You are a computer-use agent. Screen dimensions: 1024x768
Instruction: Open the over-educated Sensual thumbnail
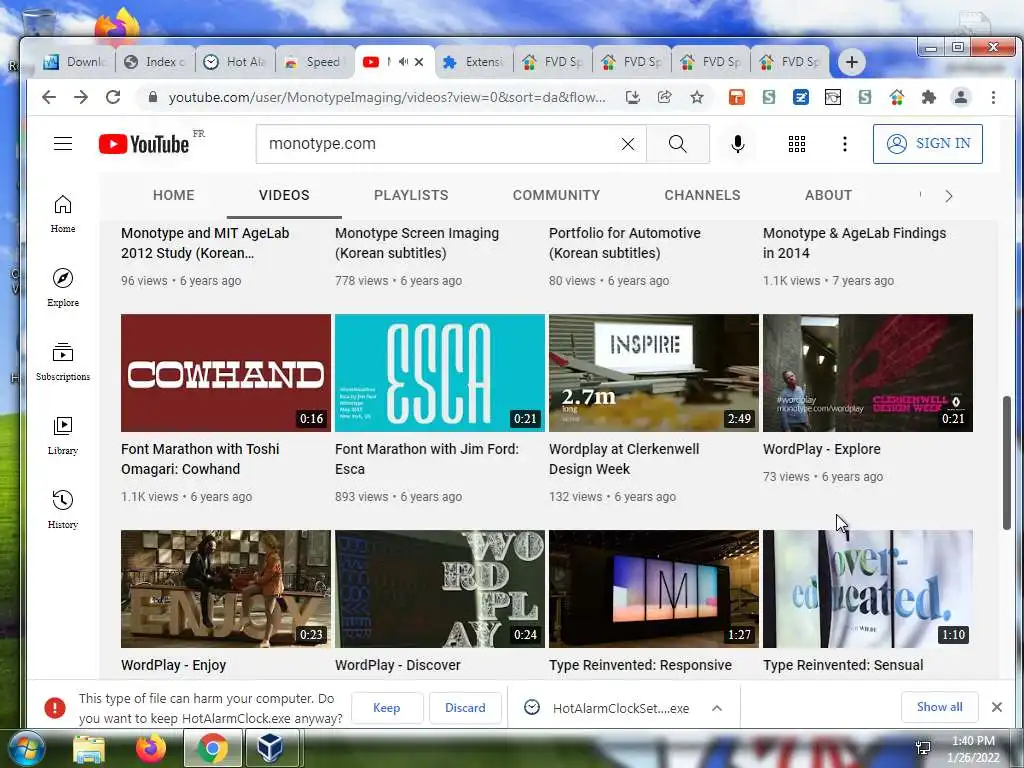point(868,588)
